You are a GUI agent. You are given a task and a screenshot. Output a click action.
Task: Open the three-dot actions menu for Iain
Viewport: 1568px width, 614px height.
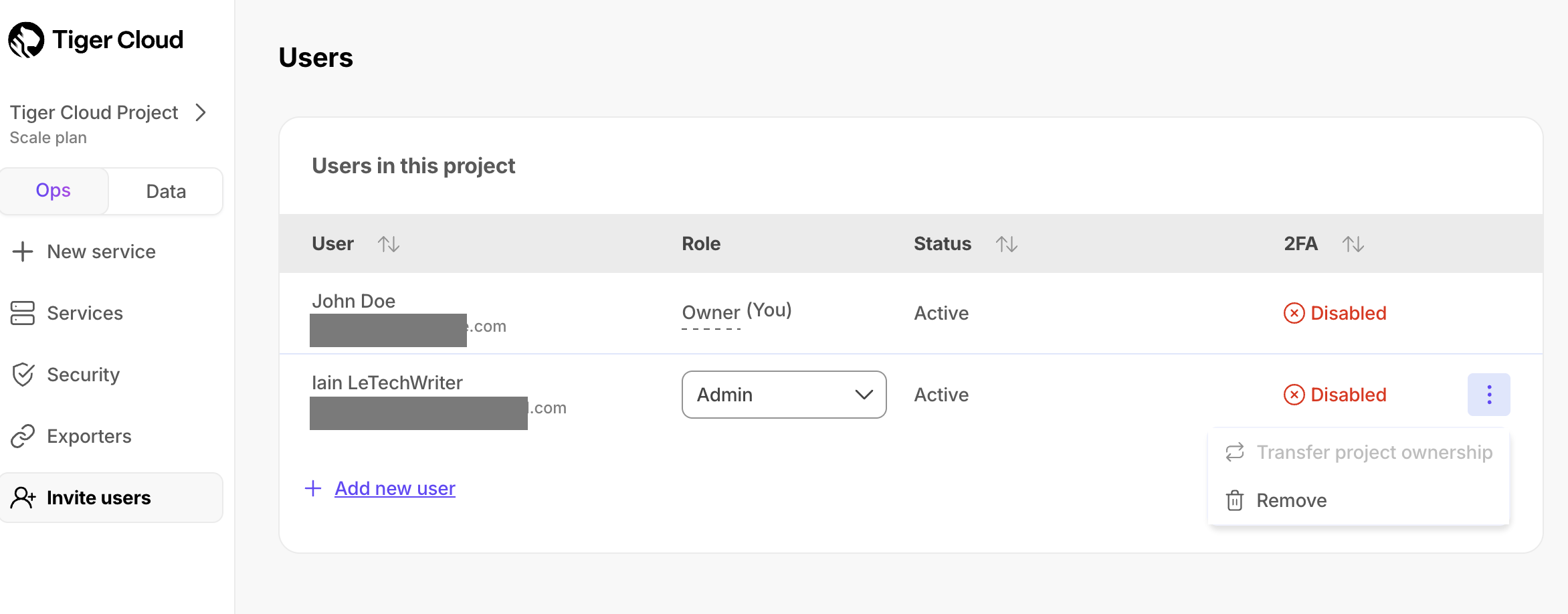pyautogui.click(x=1489, y=395)
